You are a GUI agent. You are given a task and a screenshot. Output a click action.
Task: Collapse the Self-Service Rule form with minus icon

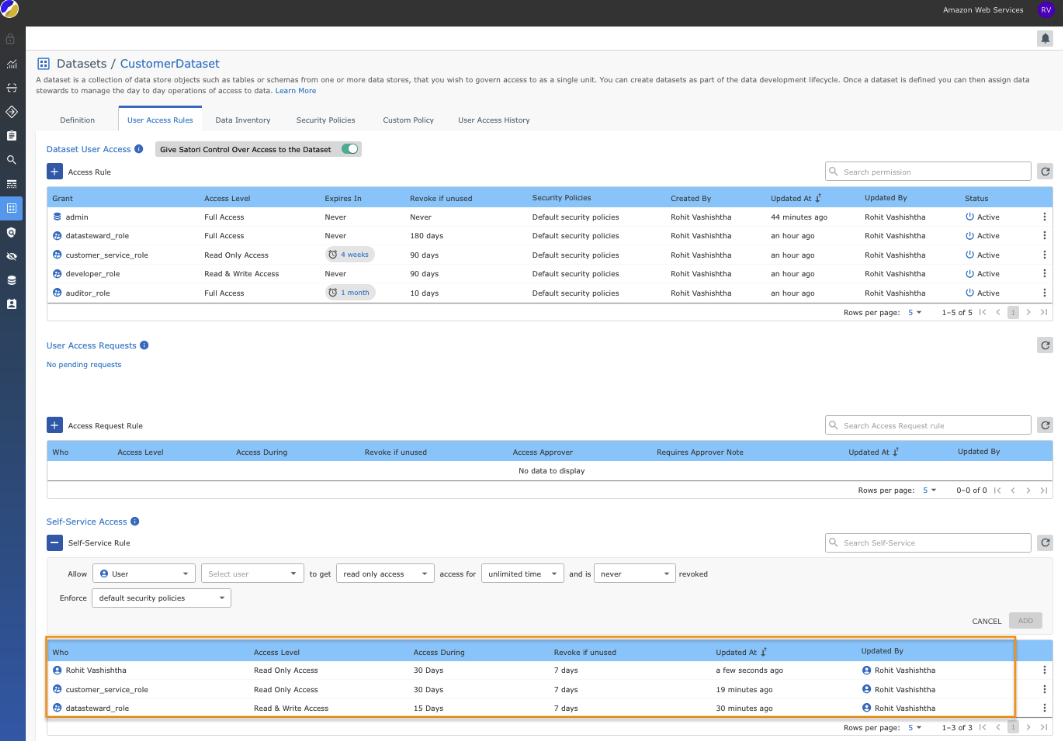point(55,543)
